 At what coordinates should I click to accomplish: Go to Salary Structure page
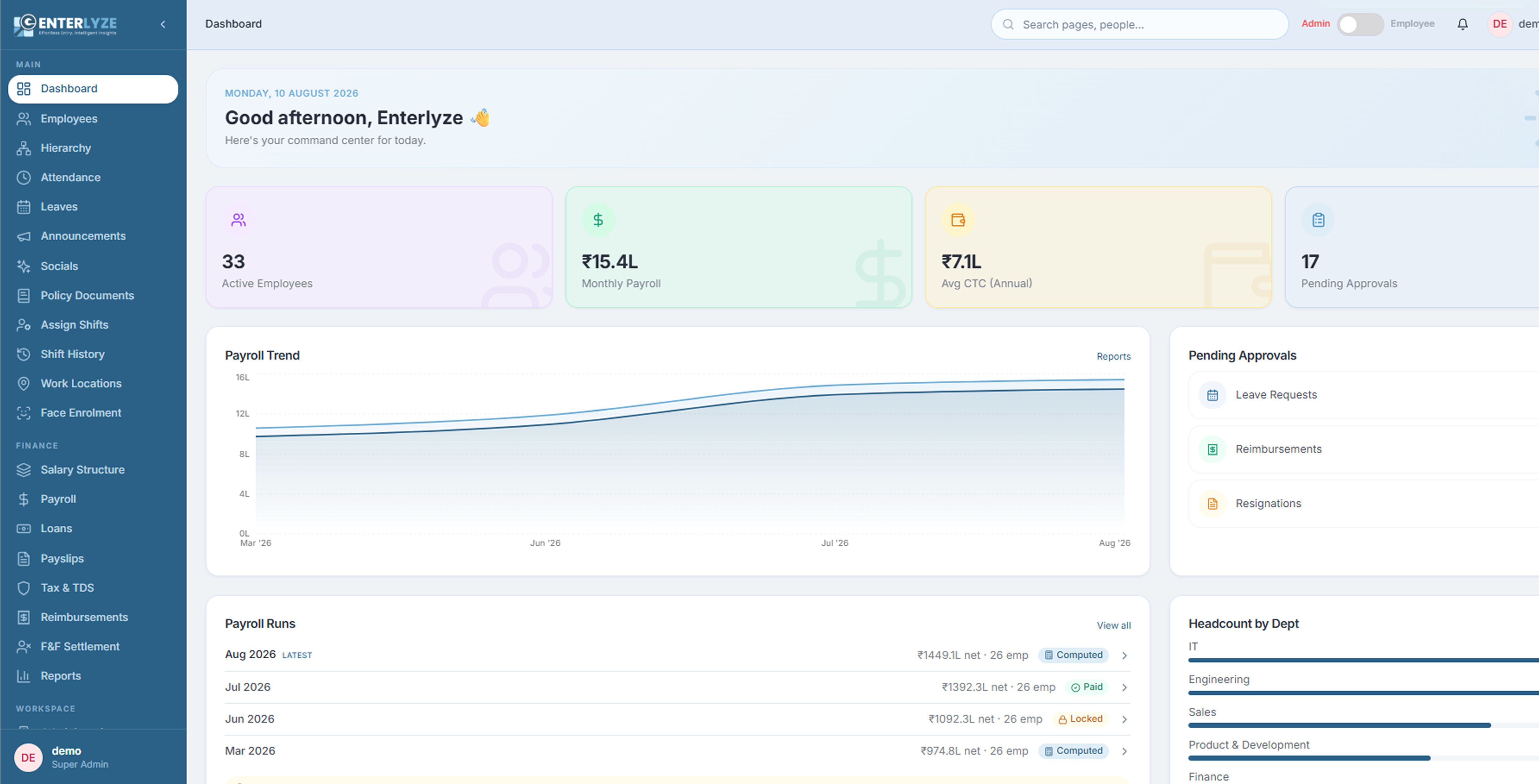[x=93, y=470]
